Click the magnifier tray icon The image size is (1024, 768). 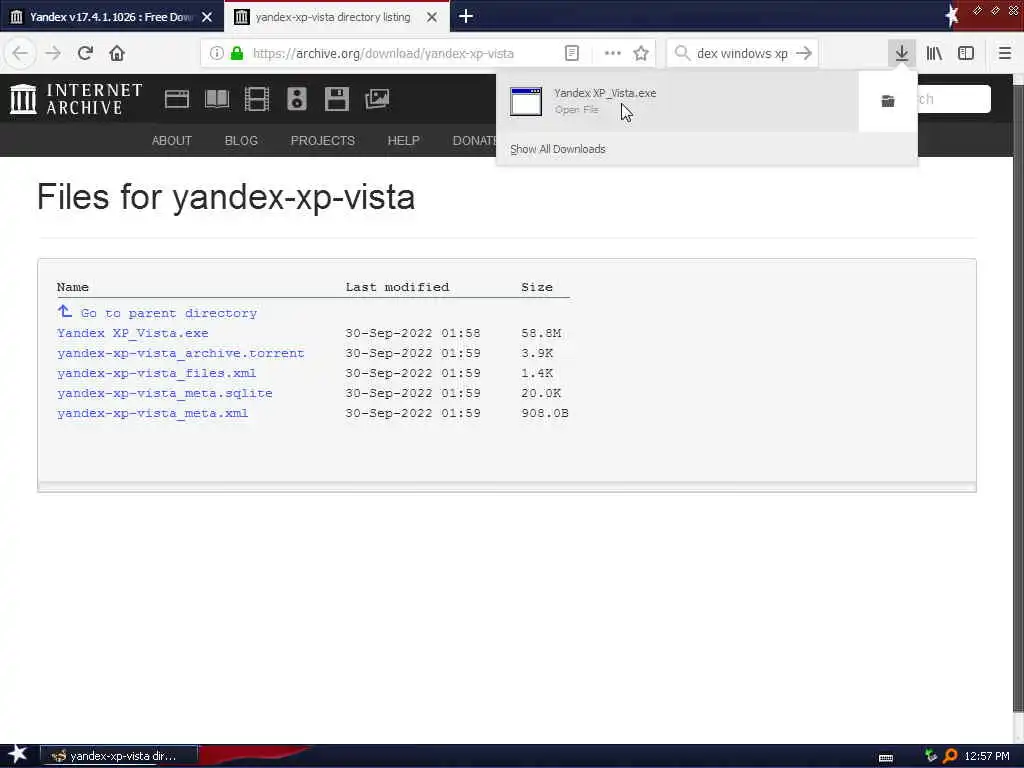[x=950, y=756]
